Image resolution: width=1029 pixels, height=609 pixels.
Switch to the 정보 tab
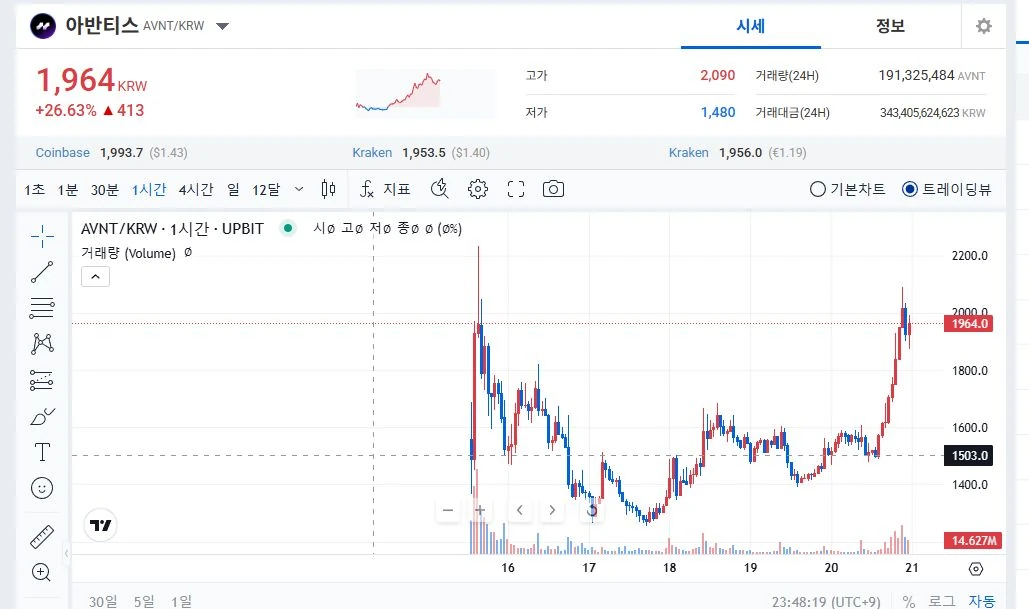[891, 26]
